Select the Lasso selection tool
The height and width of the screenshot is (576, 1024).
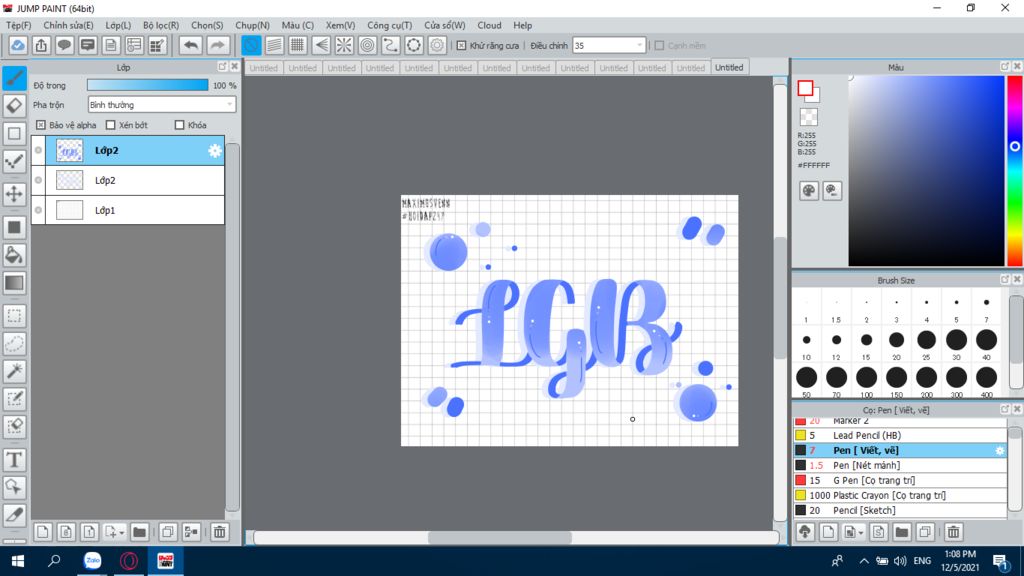(x=14, y=344)
